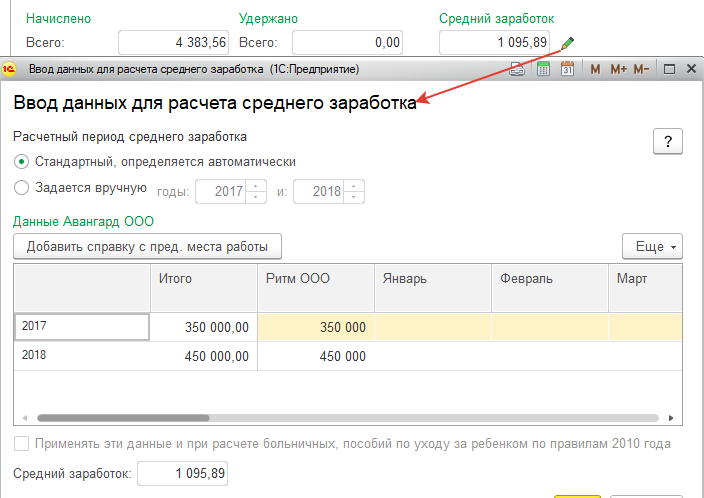This screenshot has height=498, width=704.
Task: Click the pencil edit icon near Средний заработок
Action: pos(568,43)
